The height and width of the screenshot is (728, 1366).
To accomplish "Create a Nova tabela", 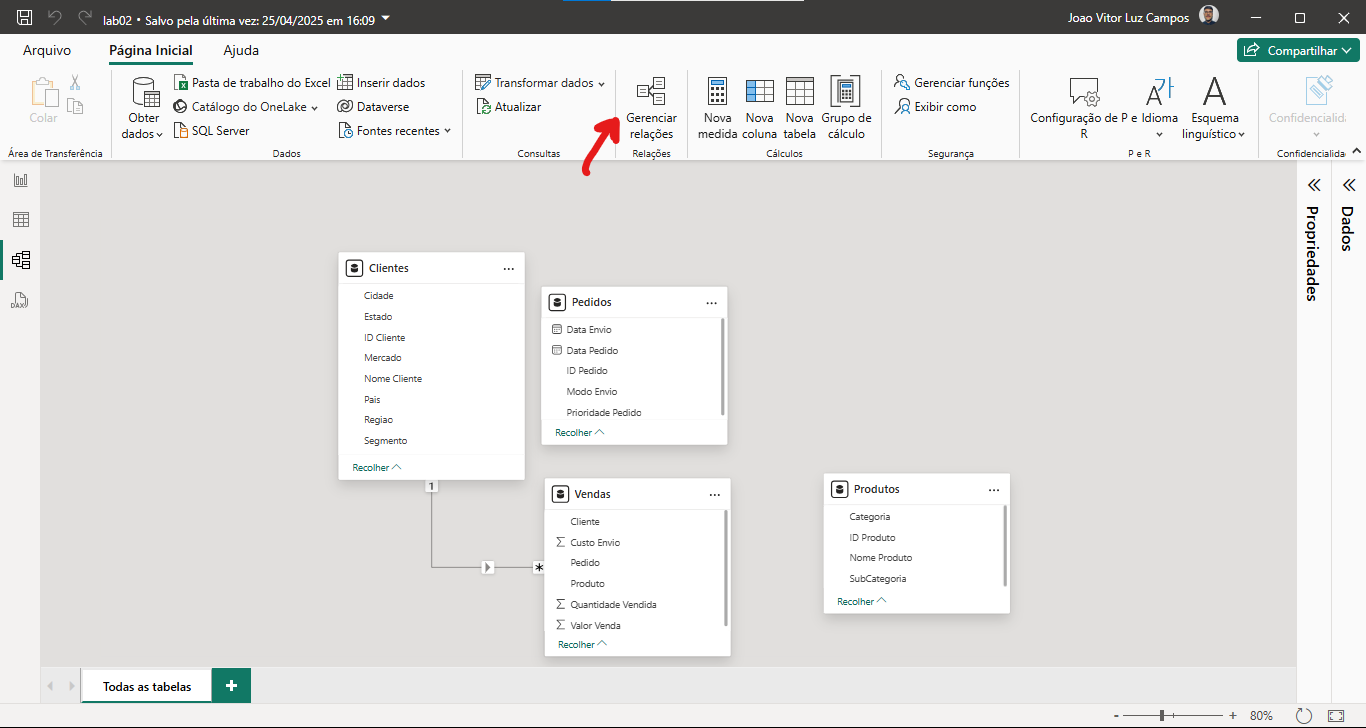I will 800,108.
